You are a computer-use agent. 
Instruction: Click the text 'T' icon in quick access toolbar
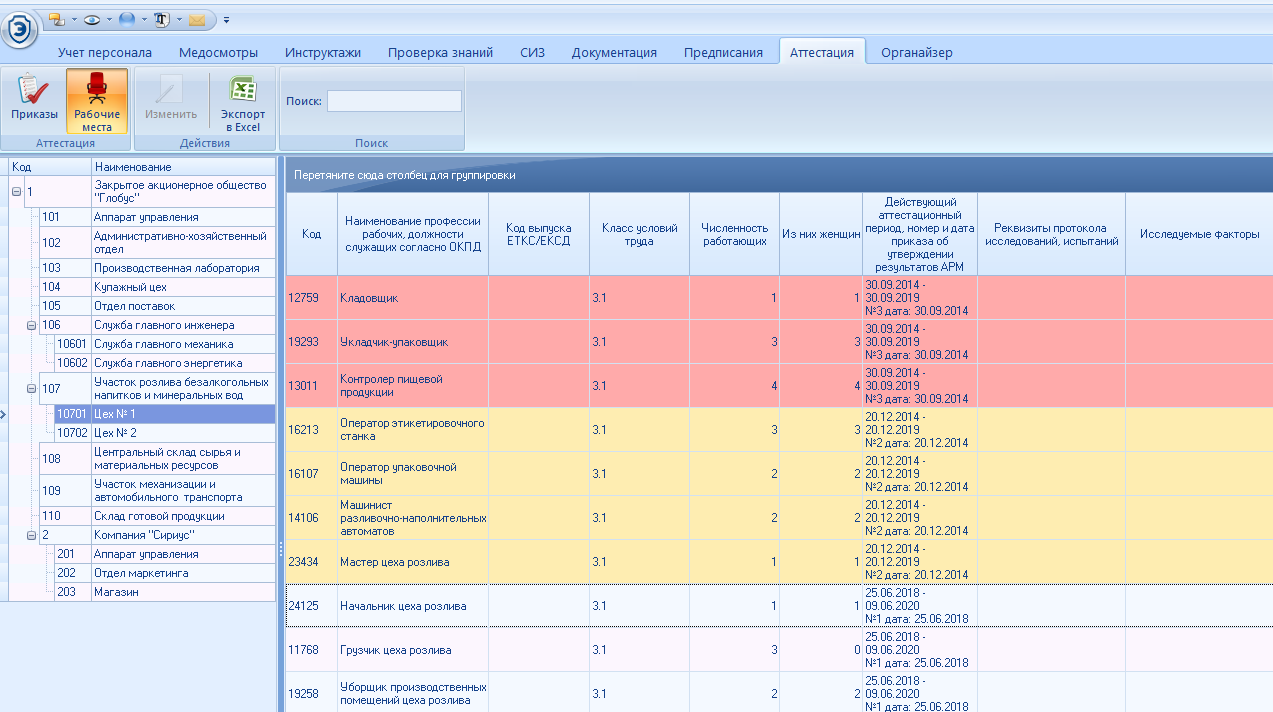point(162,19)
